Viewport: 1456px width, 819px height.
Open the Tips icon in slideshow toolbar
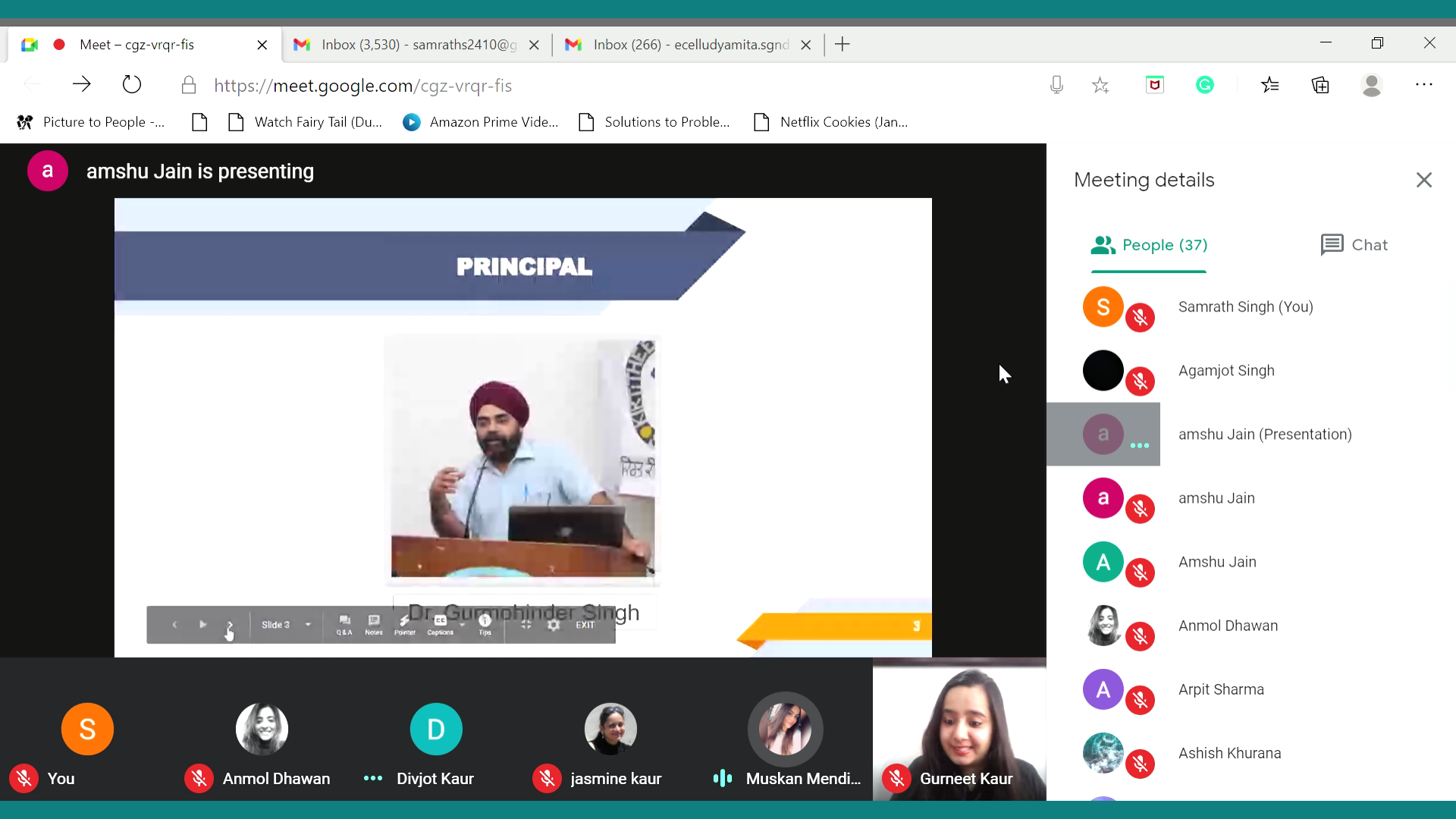tap(485, 625)
